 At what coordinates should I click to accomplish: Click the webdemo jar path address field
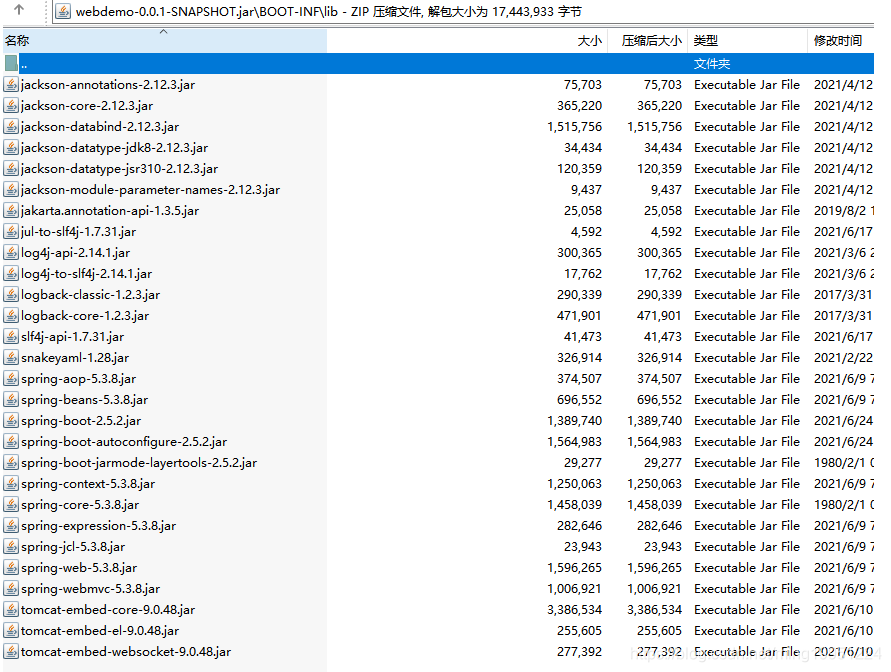coord(400,11)
